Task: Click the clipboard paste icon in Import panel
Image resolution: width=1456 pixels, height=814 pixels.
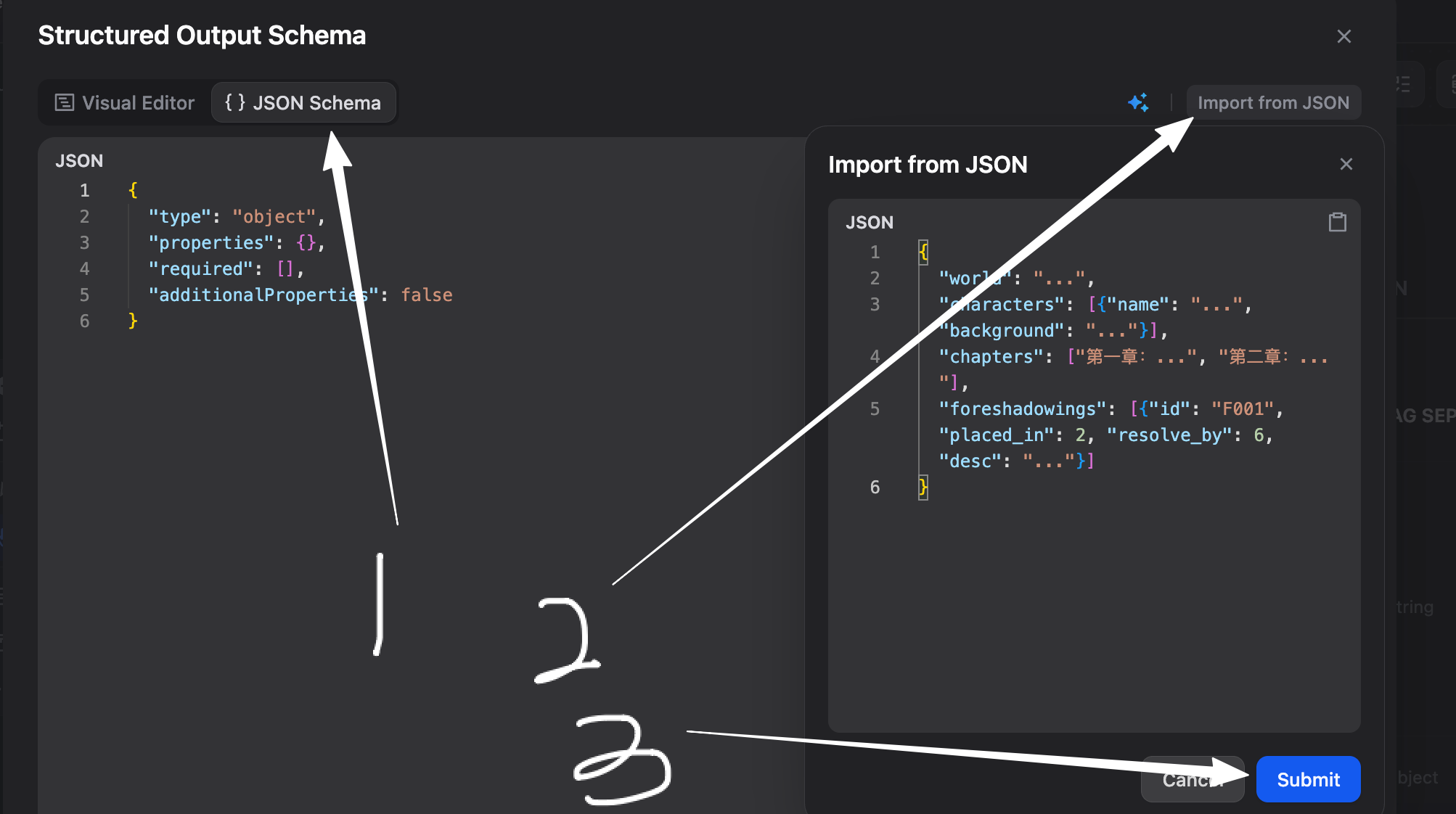Action: coord(1337,222)
